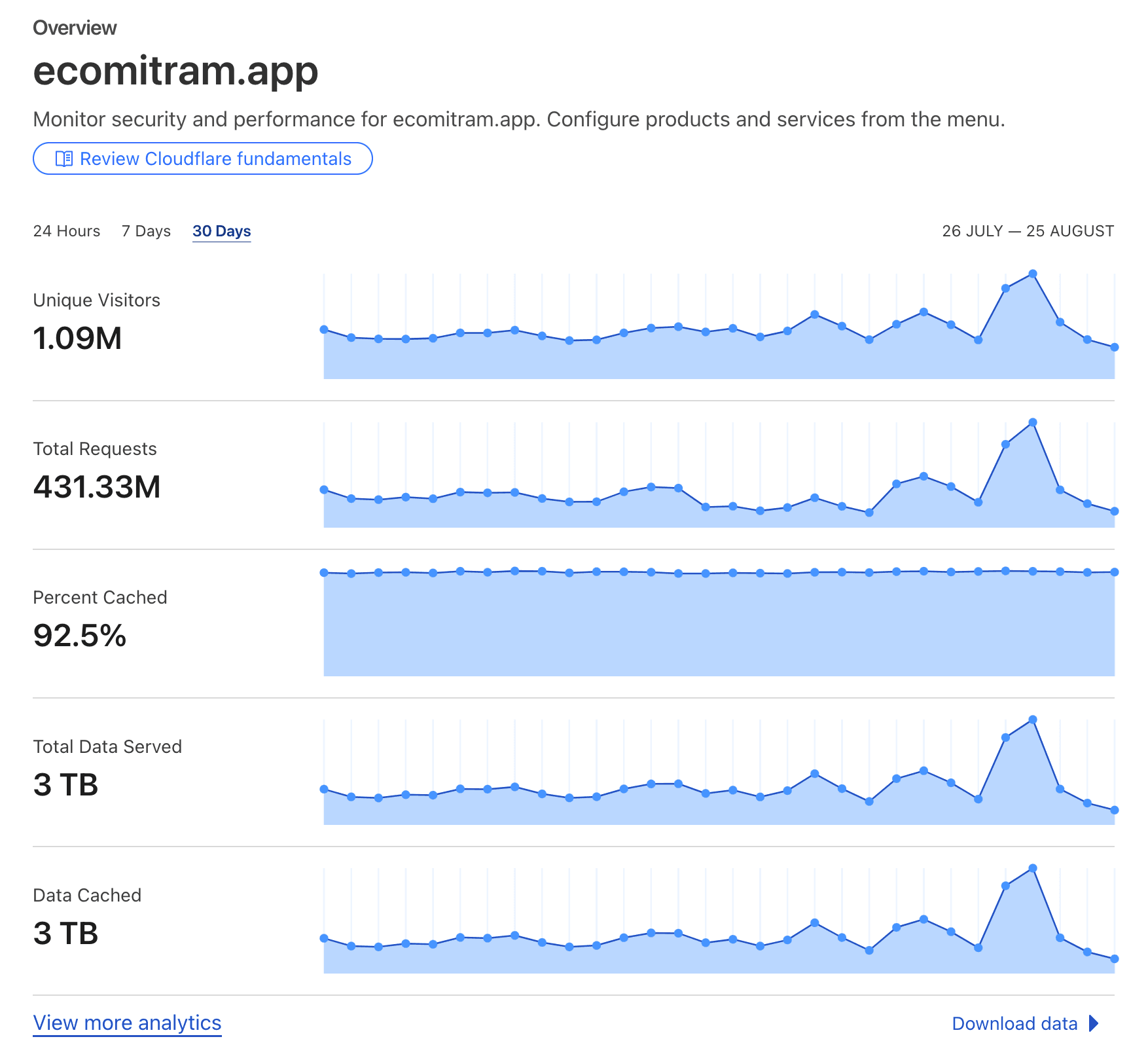Select the 30 Days tab
This screenshot has height=1058, width=1148.
222,231
